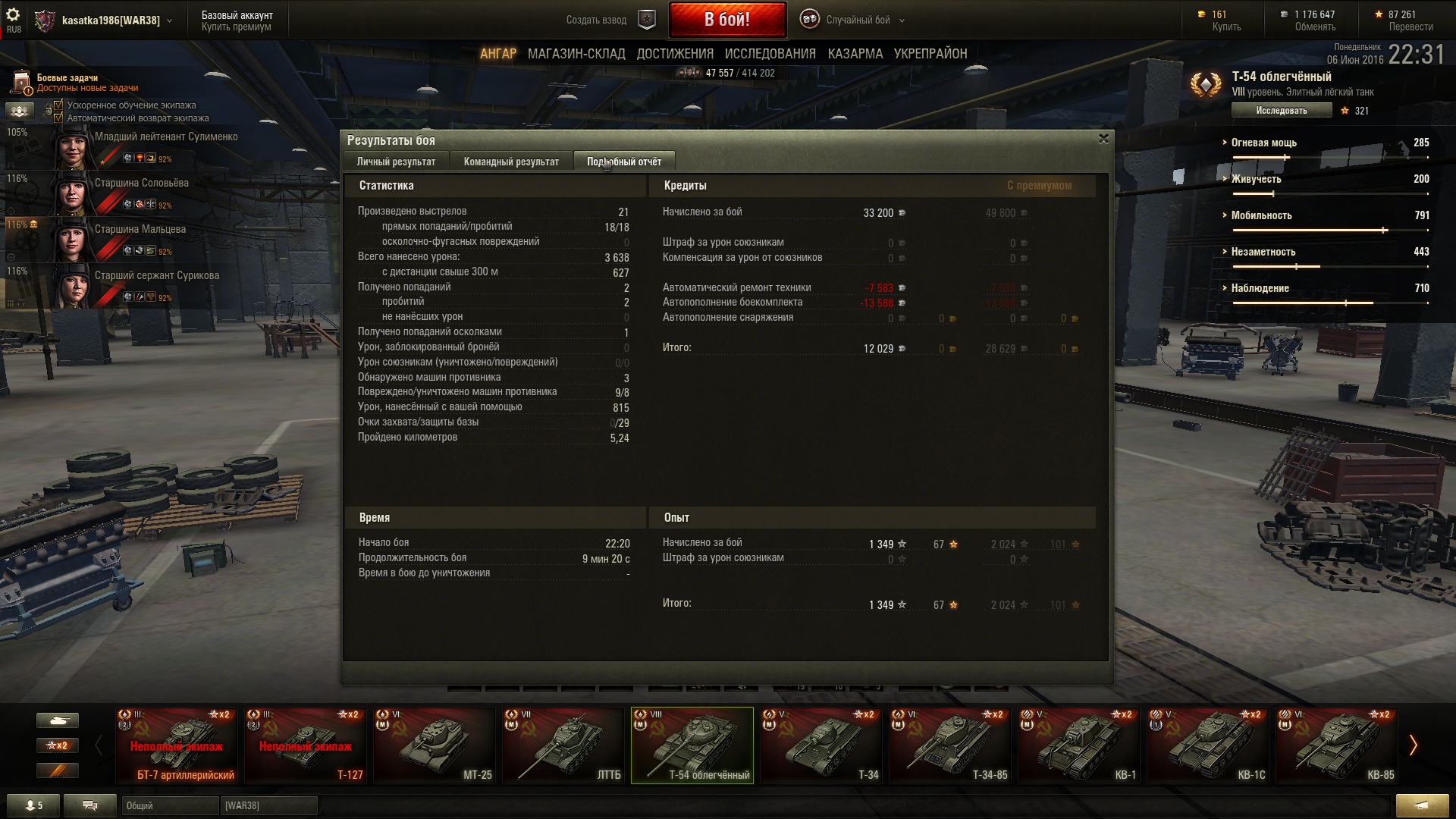Toggle Ускоренное обучение экипажа checkbox
The image size is (1456, 819).
[x=58, y=105]
